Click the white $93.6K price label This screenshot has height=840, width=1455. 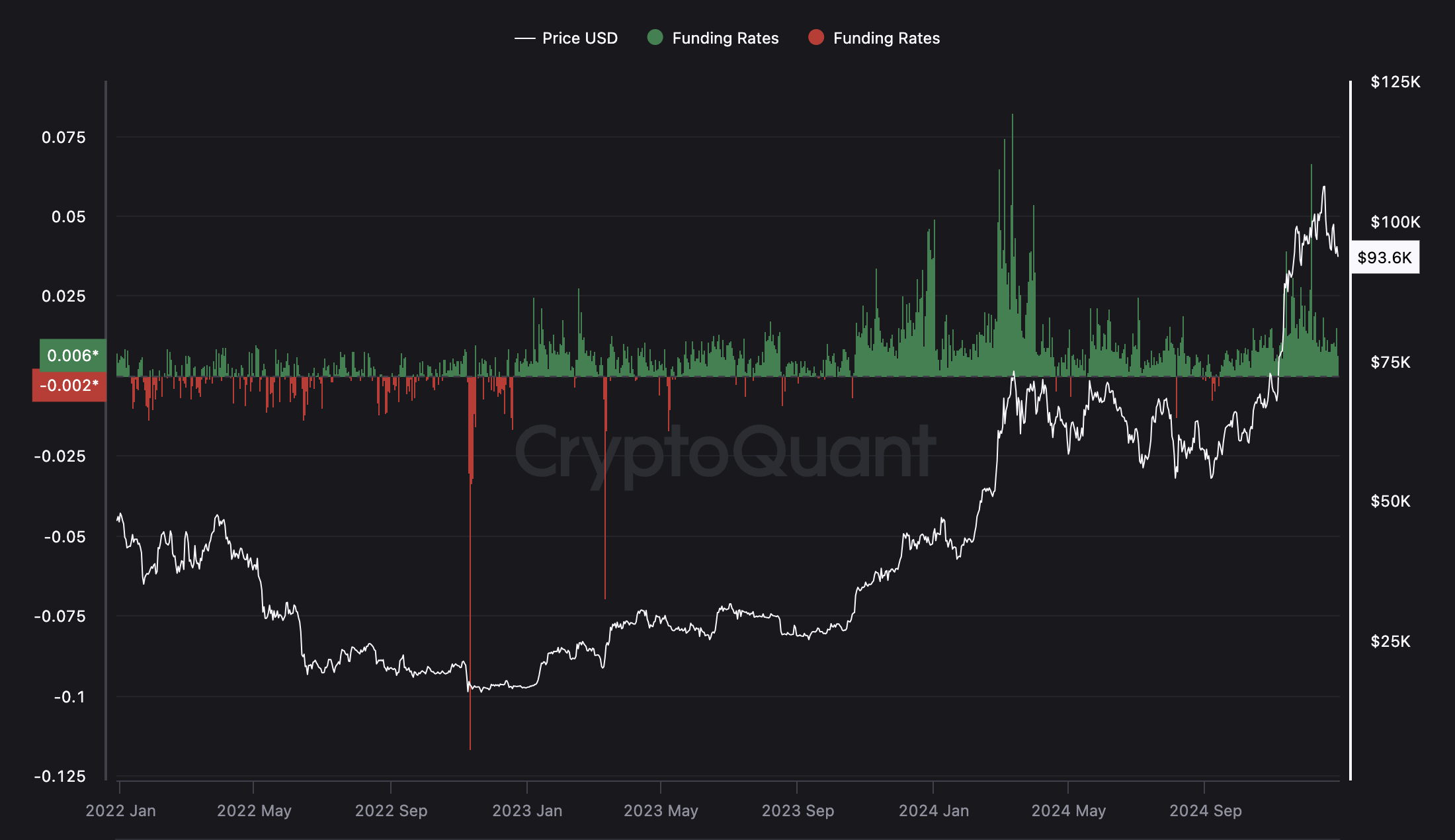click(1384, 258)
